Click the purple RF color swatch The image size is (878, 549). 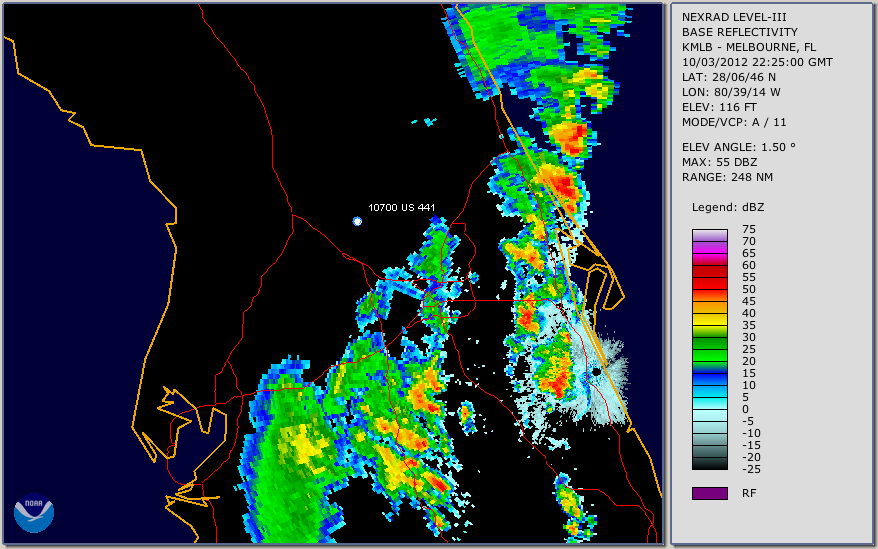[709, 493]
